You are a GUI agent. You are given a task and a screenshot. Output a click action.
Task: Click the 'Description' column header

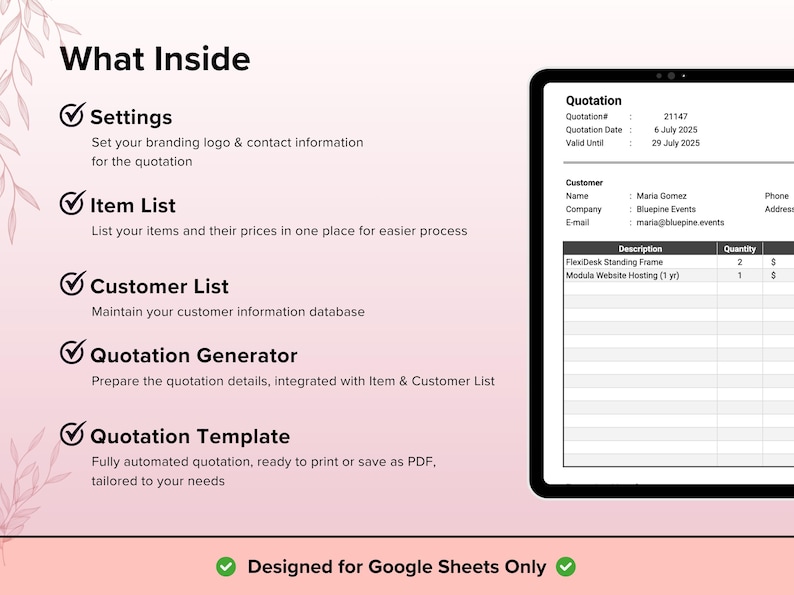[640, 249]
